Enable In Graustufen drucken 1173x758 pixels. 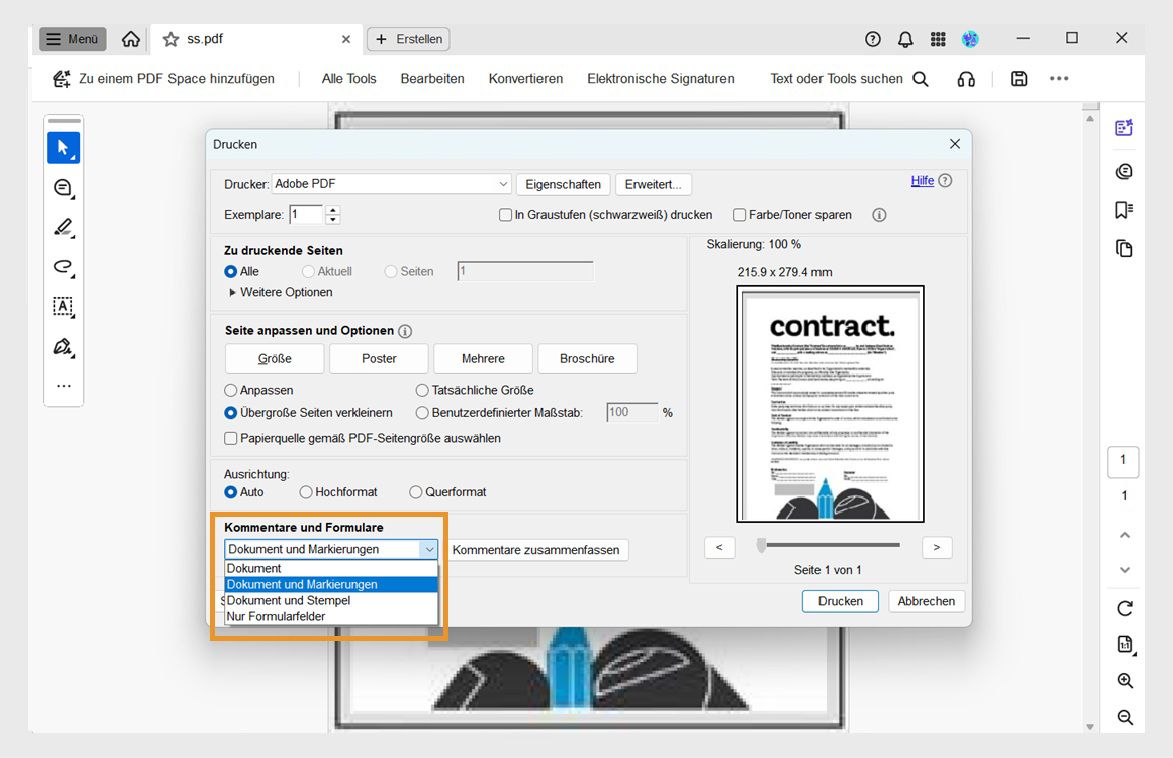505,214
